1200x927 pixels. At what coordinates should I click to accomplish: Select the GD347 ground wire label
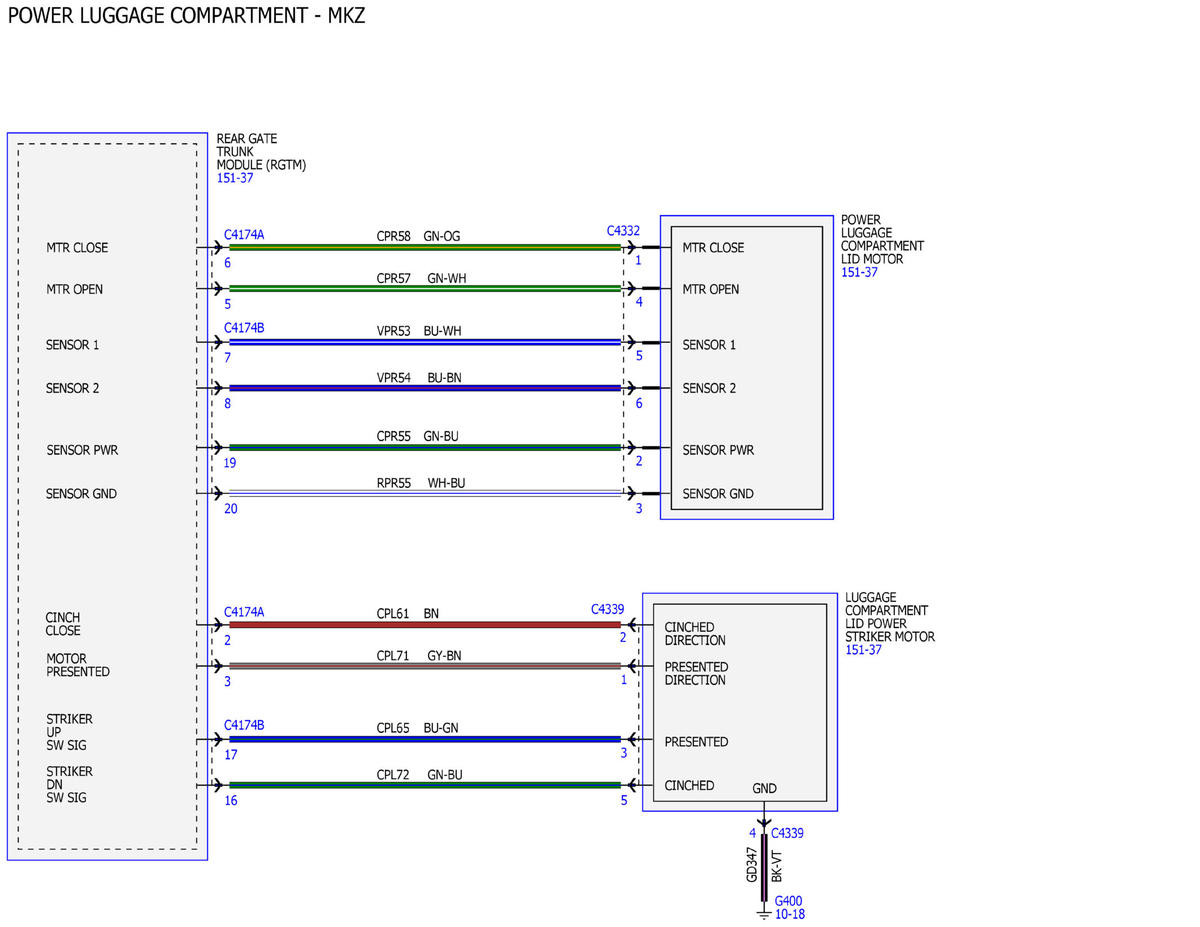[x=752, y=865]
